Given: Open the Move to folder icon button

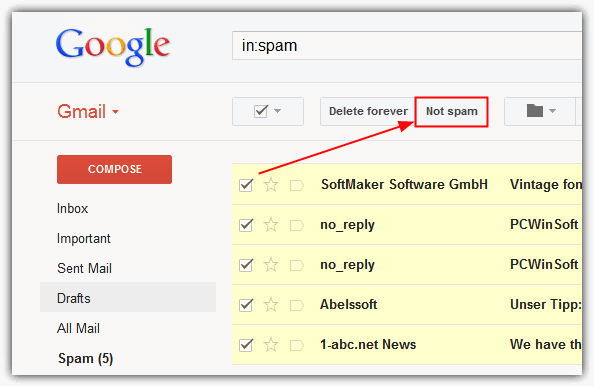Looking at the screenshot, I should click(x=535, y=111).
